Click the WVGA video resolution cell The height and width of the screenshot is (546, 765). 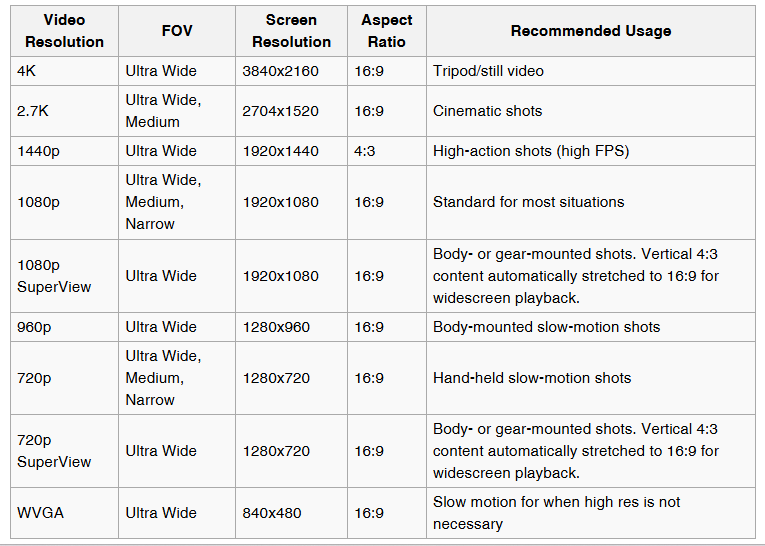click(x=38, y=513)
